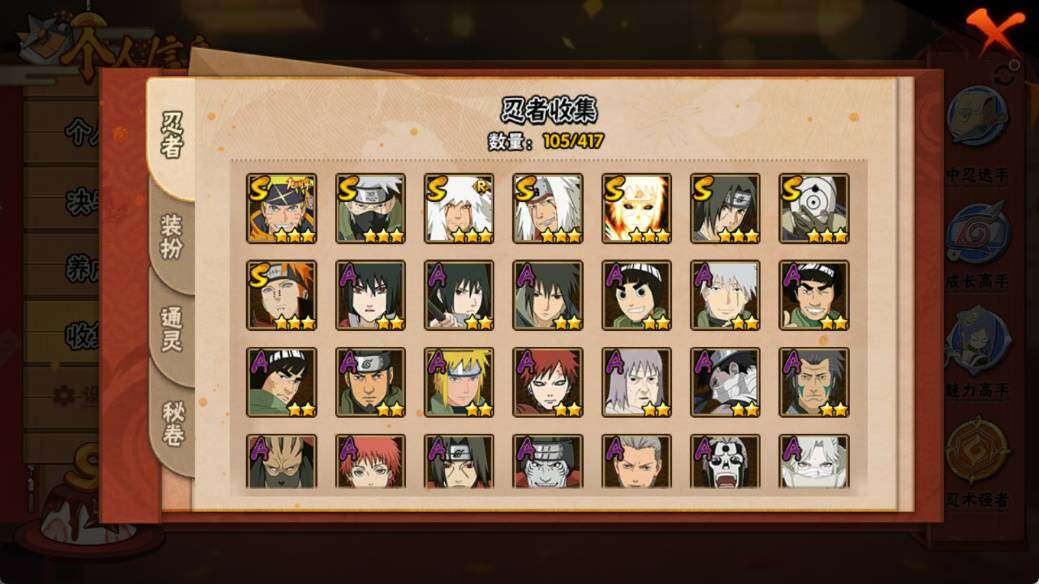The image size is (1039, 584).
Task: Choose the S-rank Pain ninja with orange hair
Action: tap(281, 295)
